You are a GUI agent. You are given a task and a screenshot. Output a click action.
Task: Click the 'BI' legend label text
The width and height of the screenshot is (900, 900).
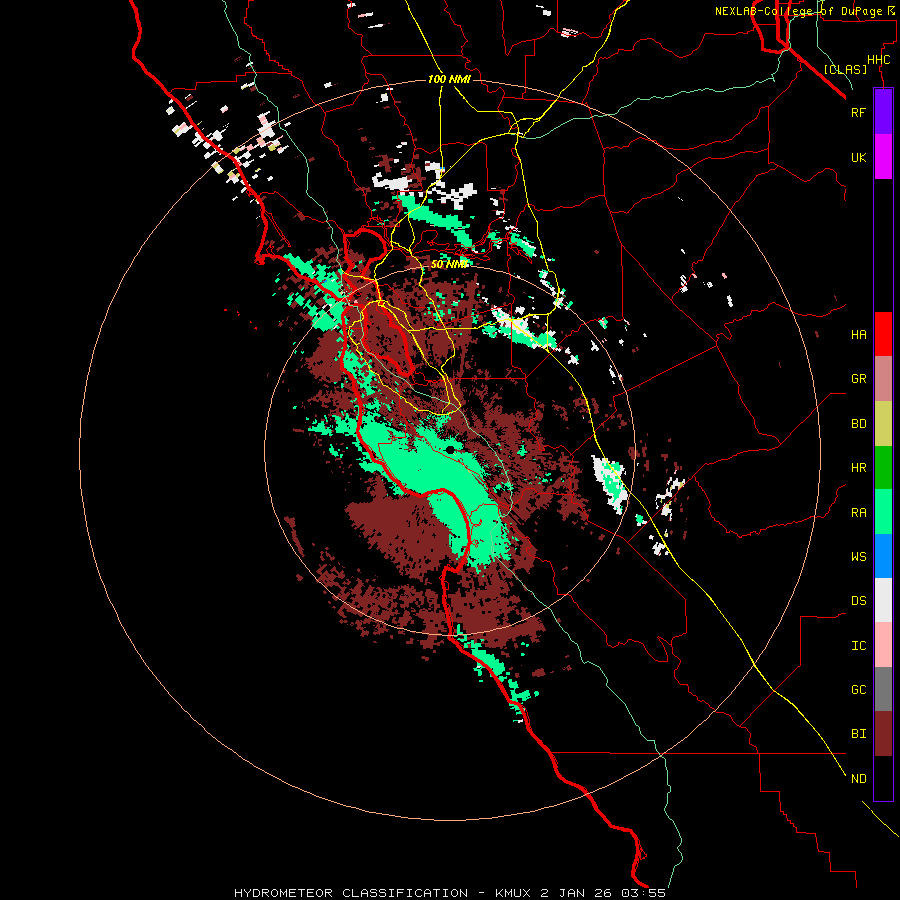pos(858,734)
